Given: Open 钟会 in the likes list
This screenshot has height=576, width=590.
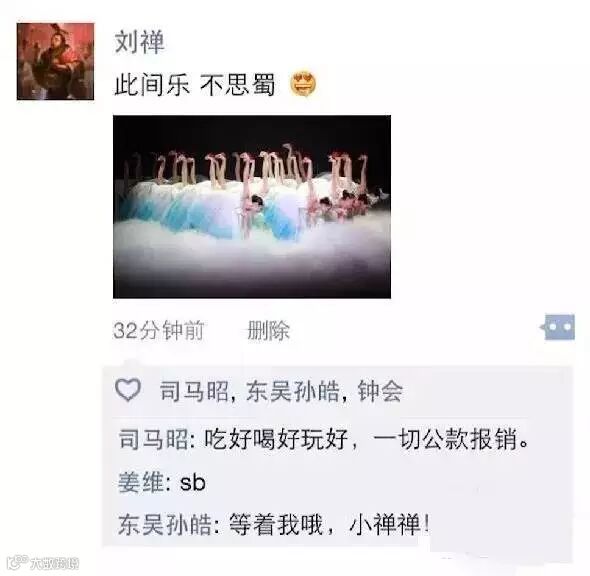Looking at the screenshot, I should 380,391.
